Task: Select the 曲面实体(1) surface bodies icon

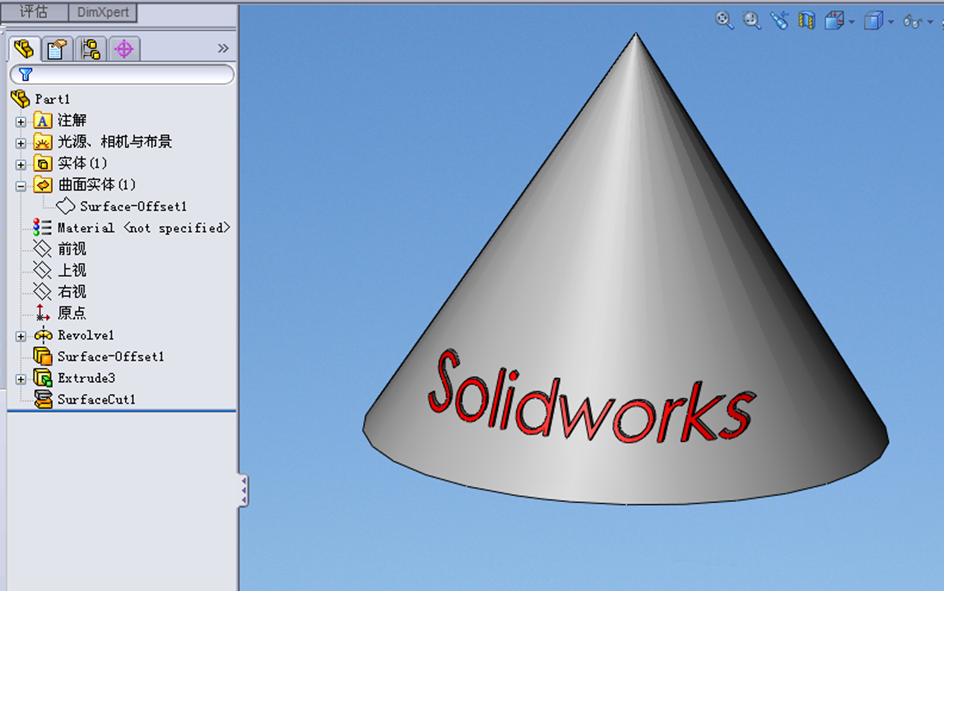Action: (42, 184)
